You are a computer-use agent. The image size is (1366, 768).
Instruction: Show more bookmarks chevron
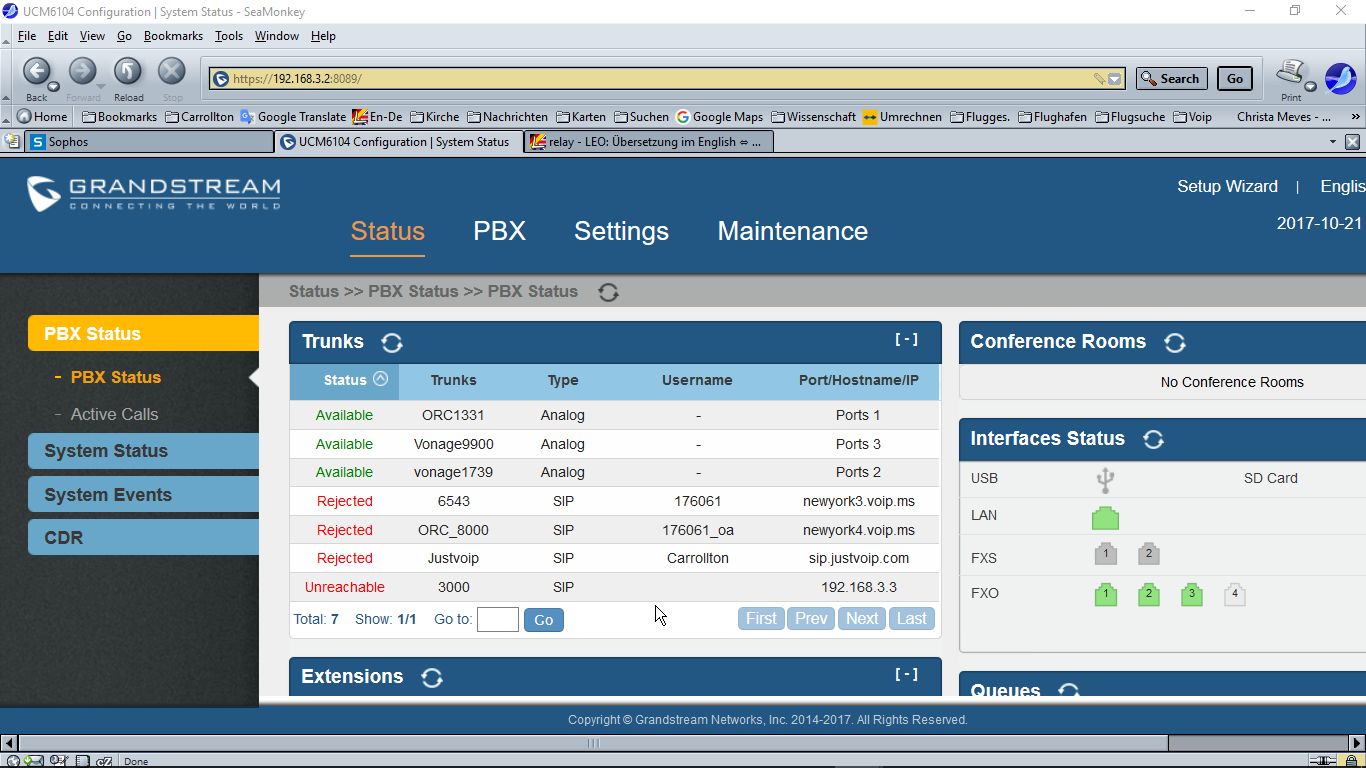pyautogui.click(x=1356, y=117)
